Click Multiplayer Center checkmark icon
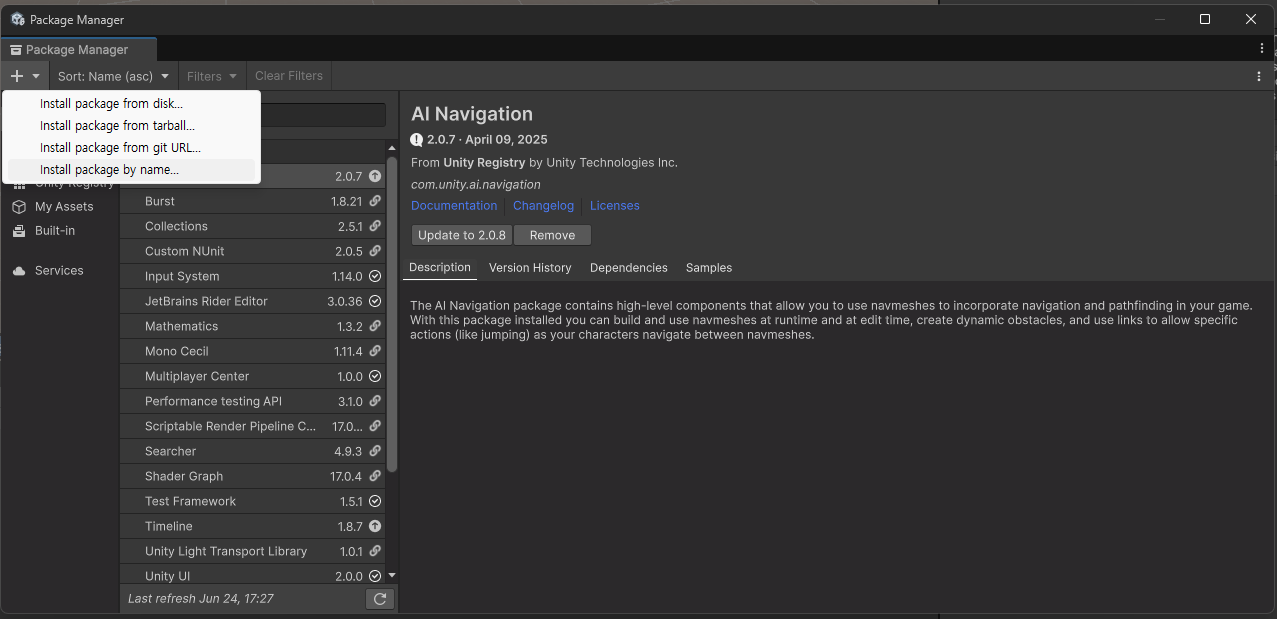 (x=375, y=376)
